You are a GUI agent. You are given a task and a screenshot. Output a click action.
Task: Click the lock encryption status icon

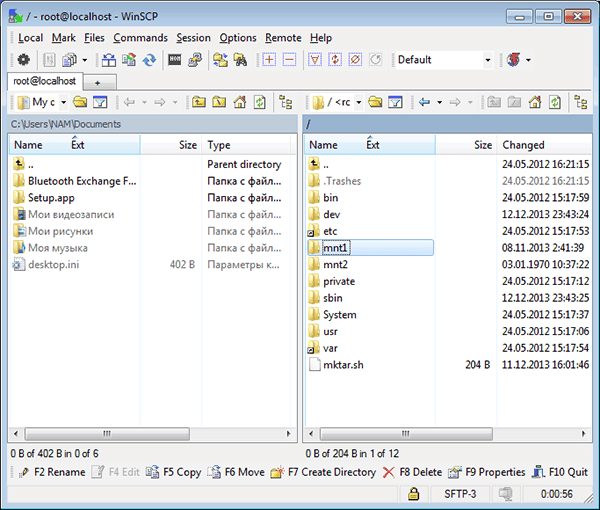point(413,494)
